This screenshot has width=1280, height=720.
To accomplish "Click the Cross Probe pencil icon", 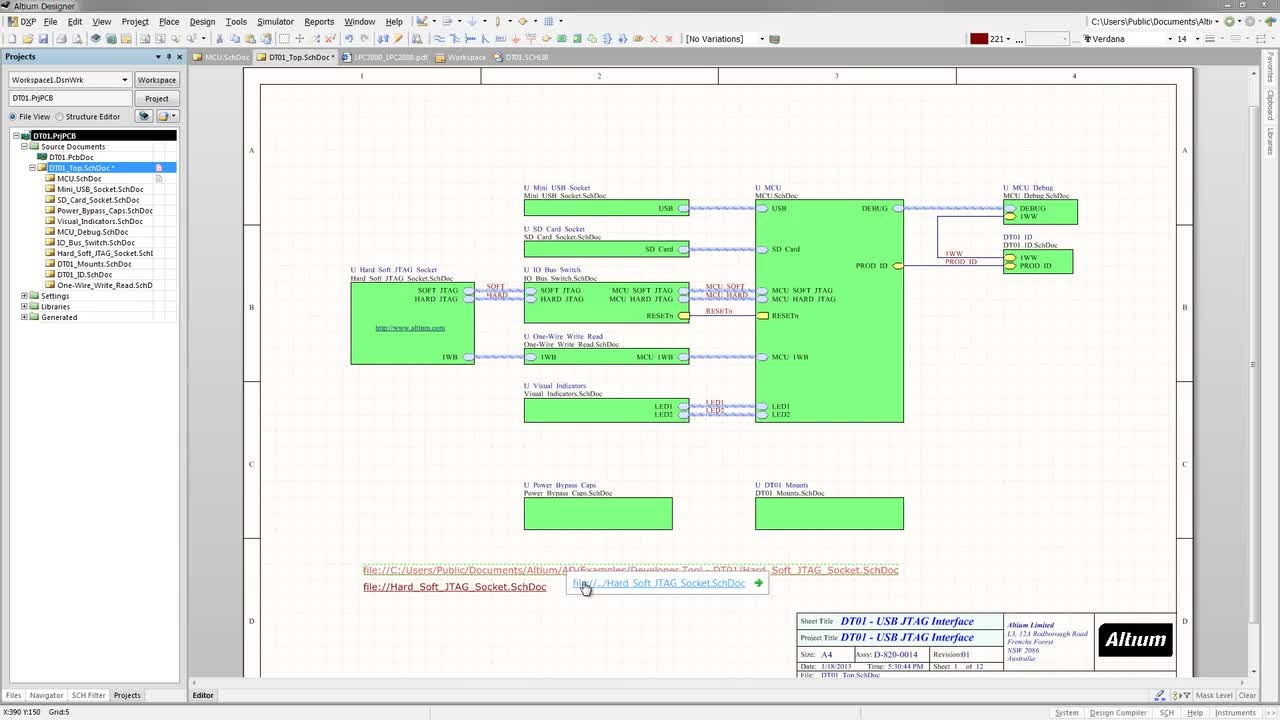I will pos(398,39).
